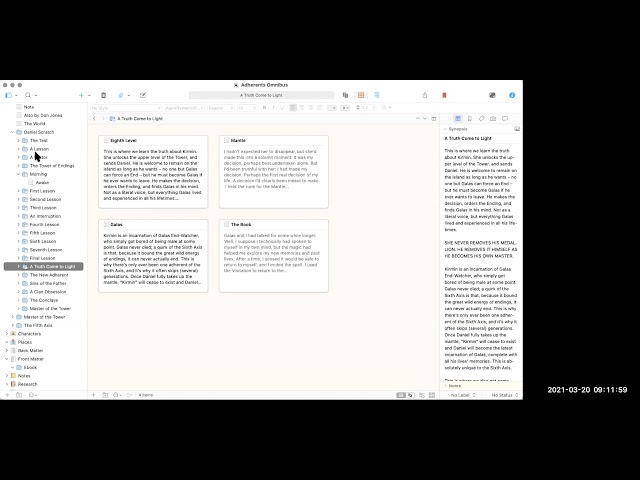Click the document title field in toolbar

coord(261,95)
